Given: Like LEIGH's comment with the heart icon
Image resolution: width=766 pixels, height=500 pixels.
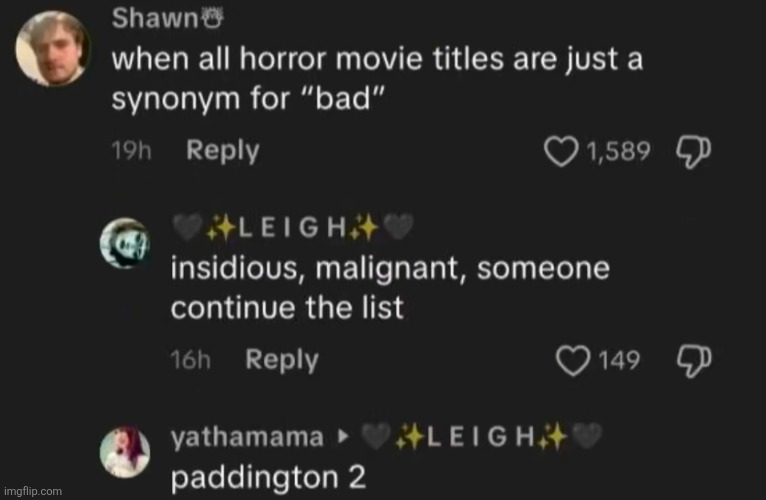Looking at the screenshot, I should [573, 361].
